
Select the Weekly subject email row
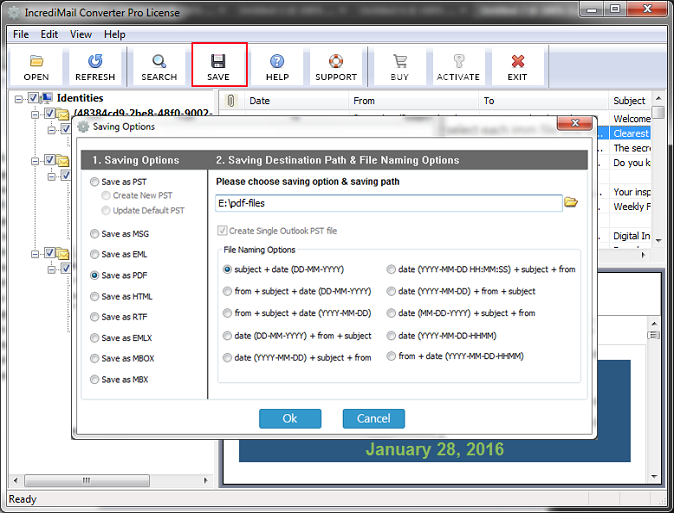pyautogui.click(x=631, y=206)
